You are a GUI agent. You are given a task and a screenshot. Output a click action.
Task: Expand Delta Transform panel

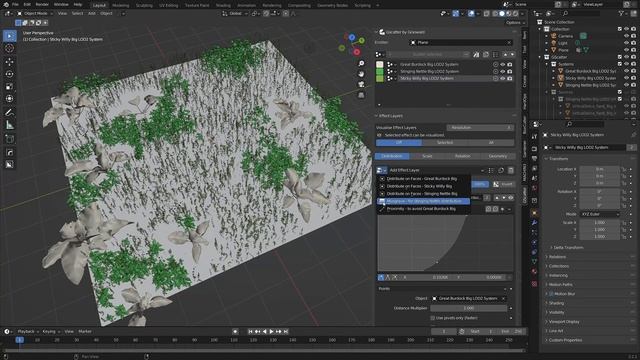pos(568,247)
